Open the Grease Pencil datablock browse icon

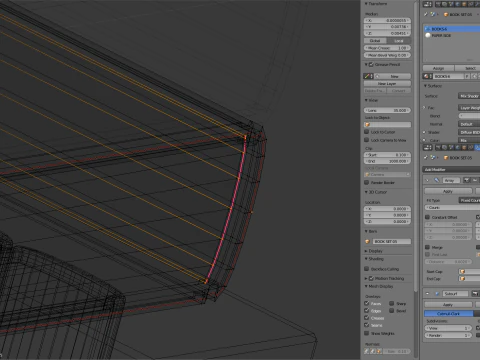[368, 76]
